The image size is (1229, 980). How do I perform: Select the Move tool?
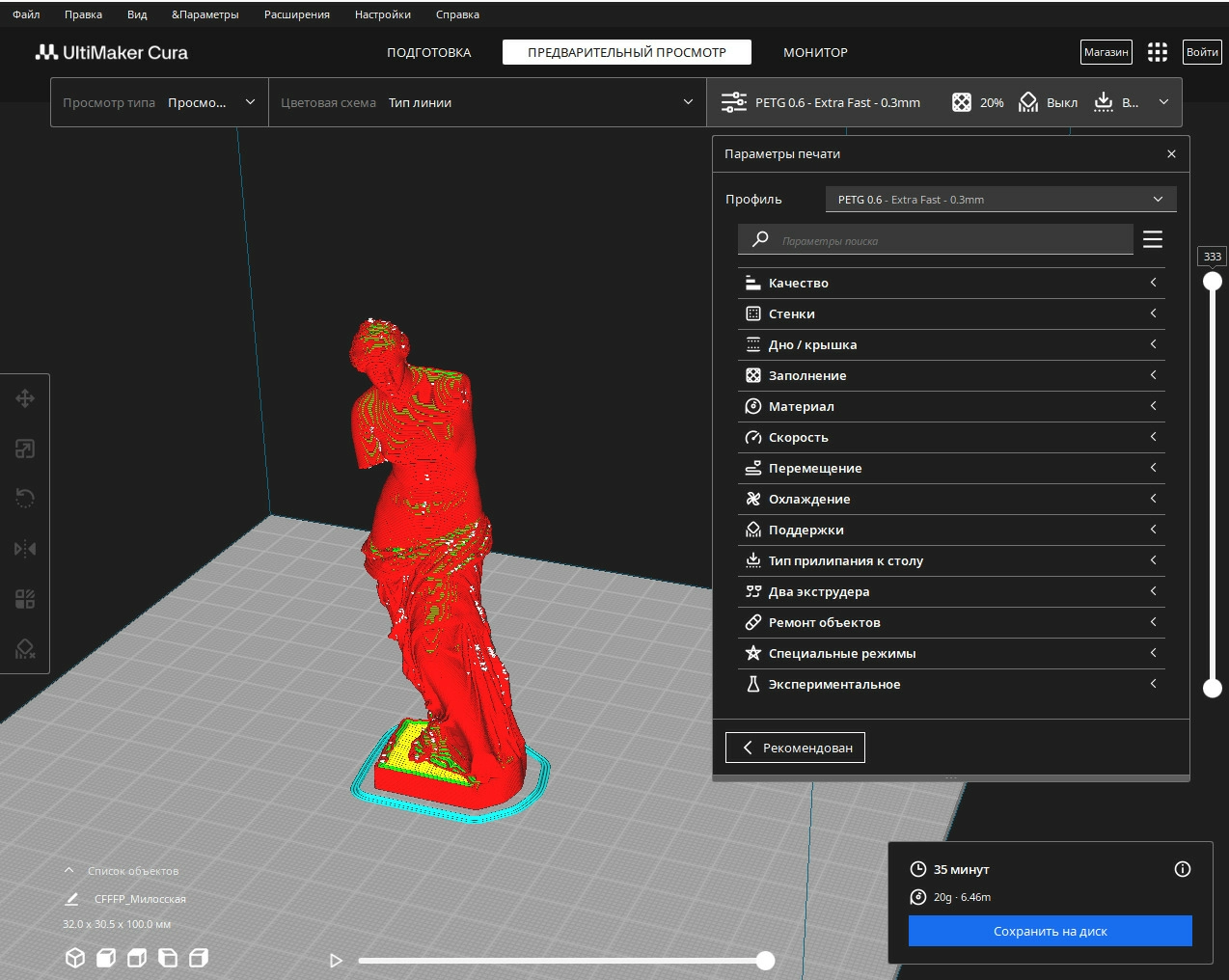(24, 398)
